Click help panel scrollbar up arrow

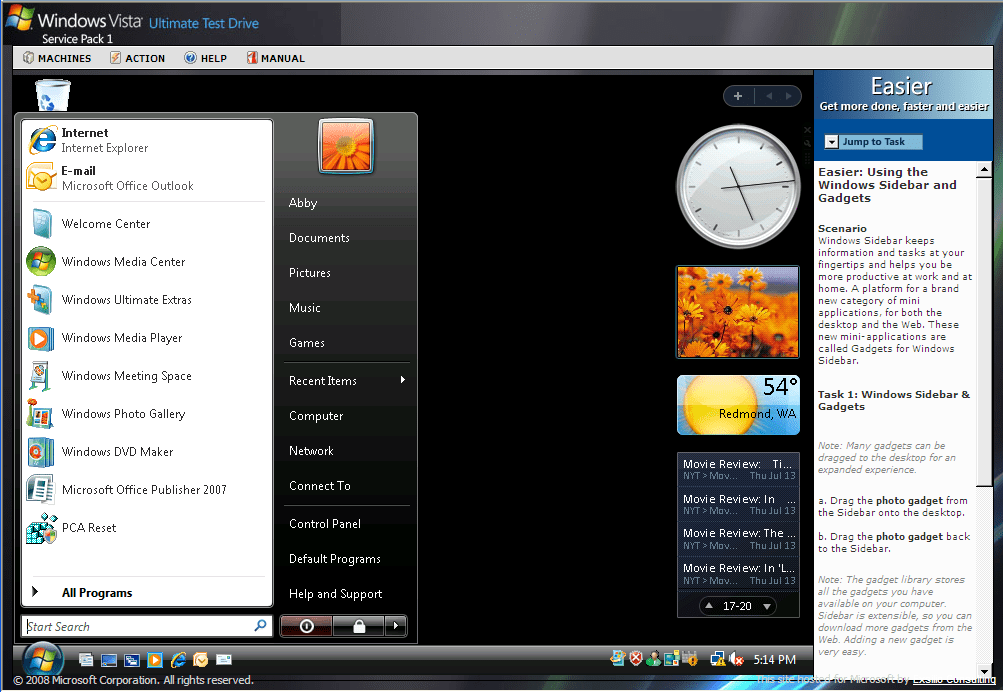coord(984,169)
